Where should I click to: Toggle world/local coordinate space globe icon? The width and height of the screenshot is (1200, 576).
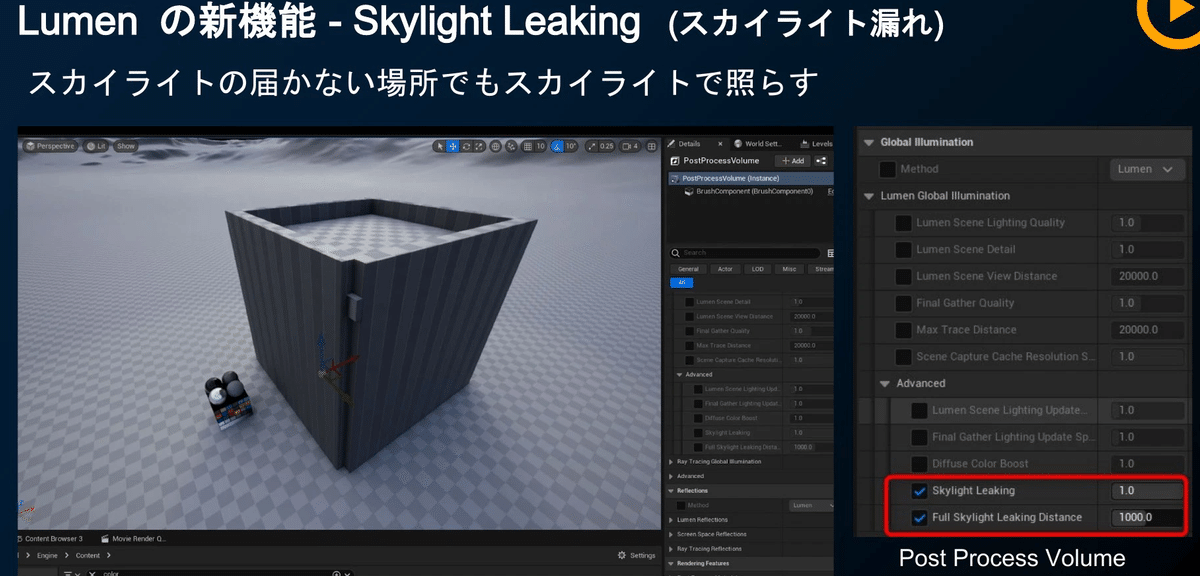pyautogui.click(x=497, y=146)
